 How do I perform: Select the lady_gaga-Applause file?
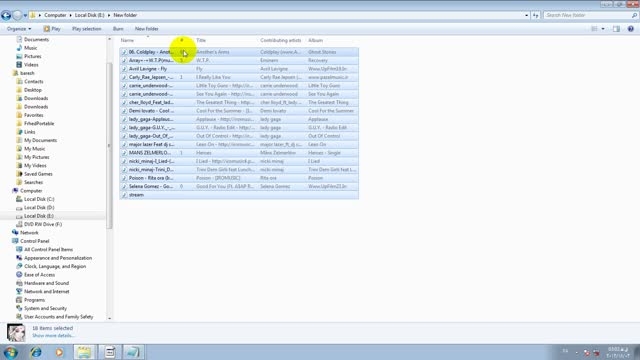tap(239, 119)
